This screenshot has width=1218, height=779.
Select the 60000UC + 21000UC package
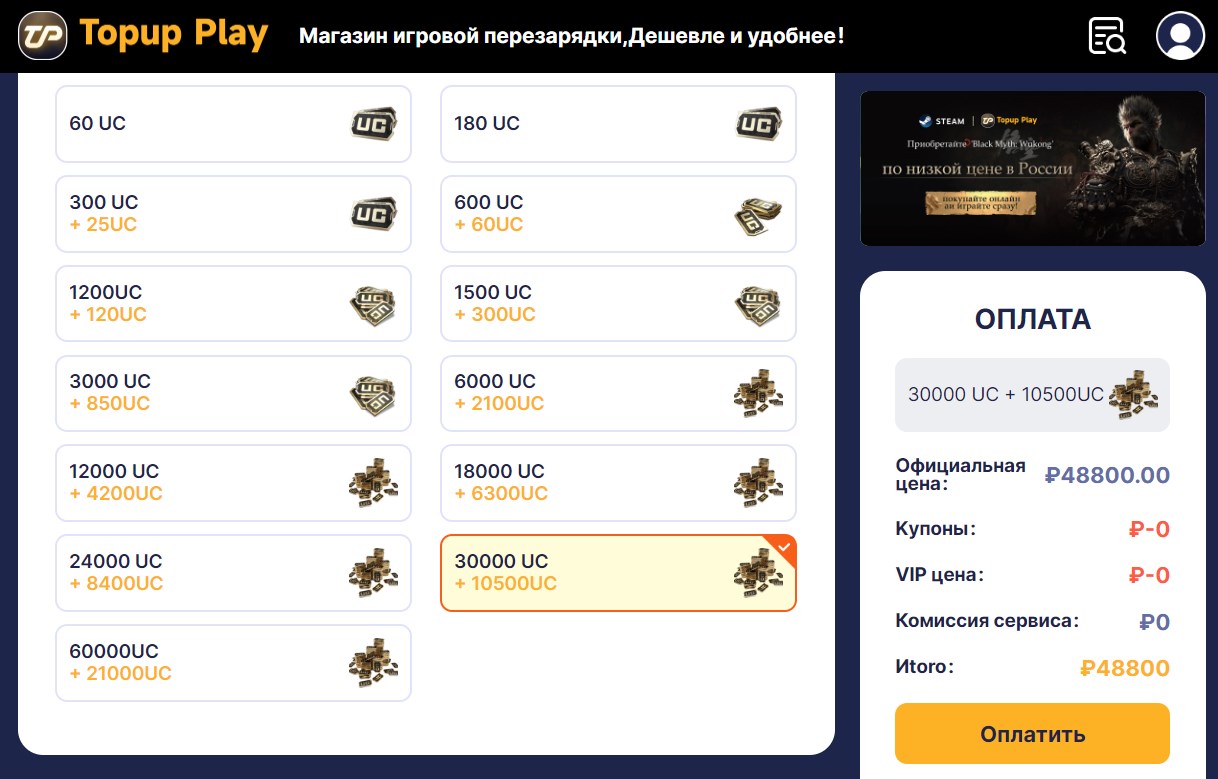pyautogui.click(x=233, y=662)
